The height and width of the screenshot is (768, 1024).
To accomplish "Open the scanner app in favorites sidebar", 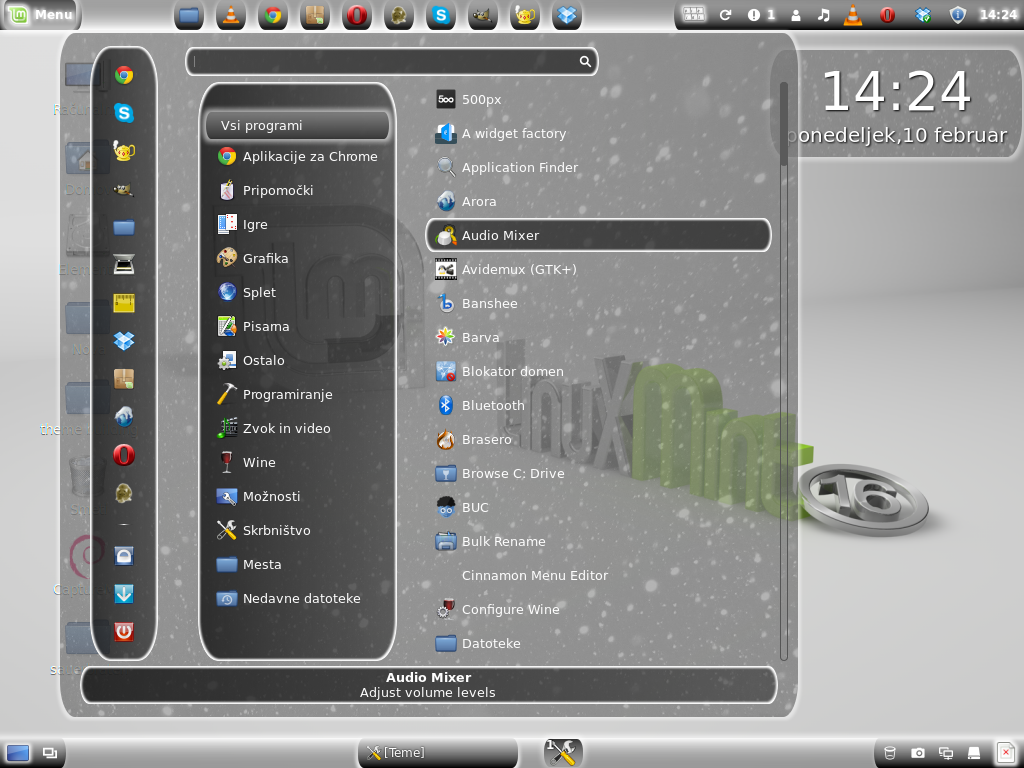I will pos(124,264).
